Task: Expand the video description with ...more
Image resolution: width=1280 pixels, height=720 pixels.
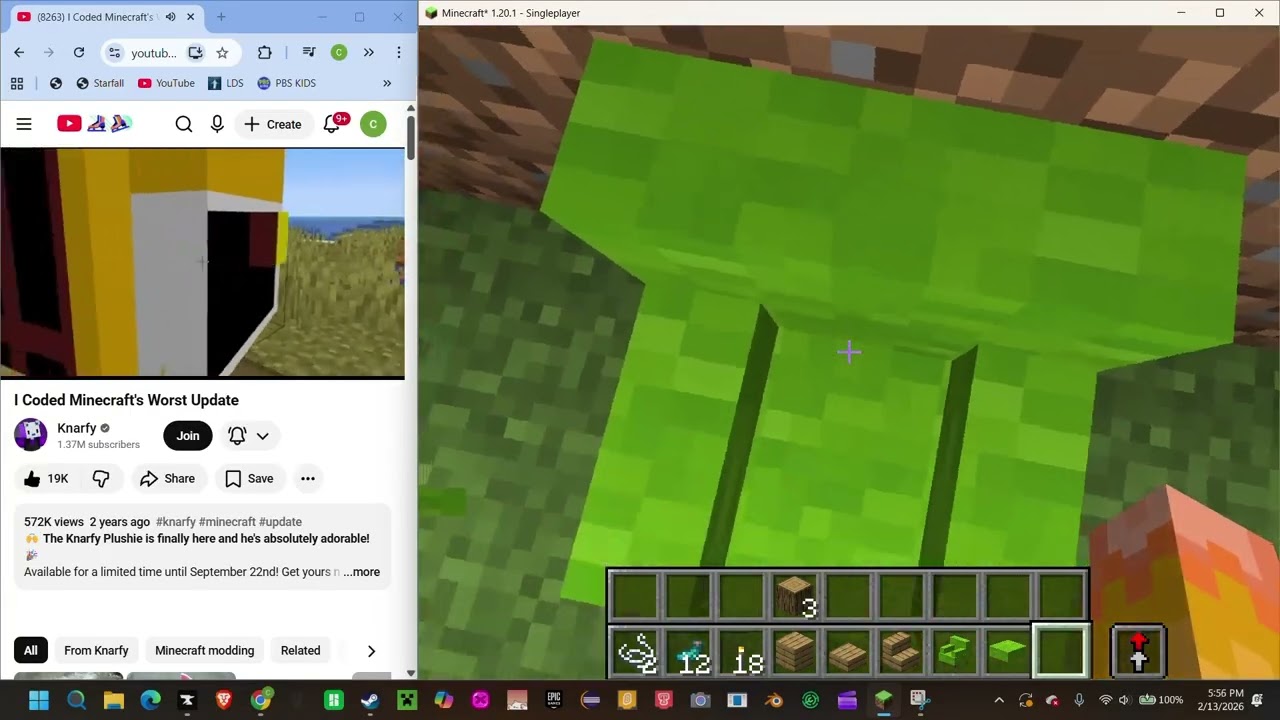Action: pos(362,572)
